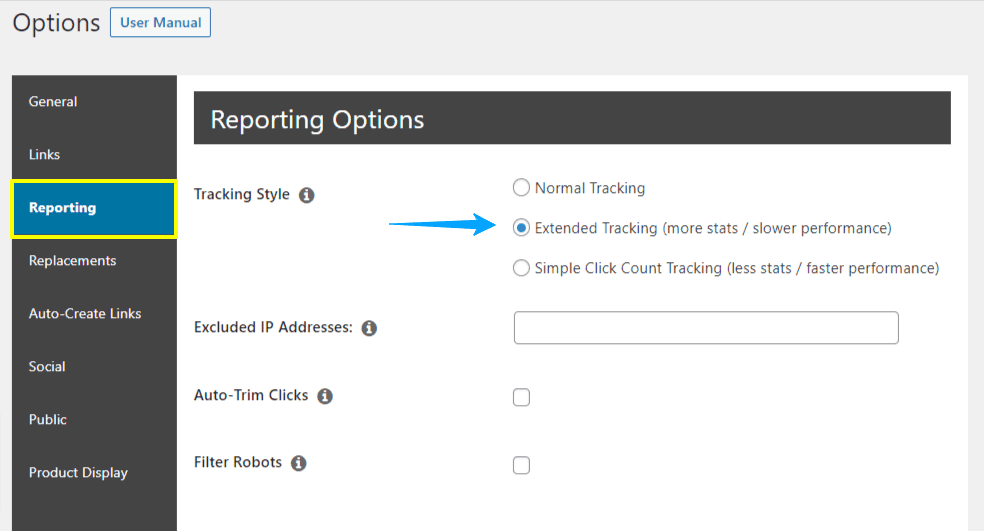The height and width of the screenshot is (531, 984).
Task: Click info icon beside Excluded IP Addresses
Action: point(369,328)
